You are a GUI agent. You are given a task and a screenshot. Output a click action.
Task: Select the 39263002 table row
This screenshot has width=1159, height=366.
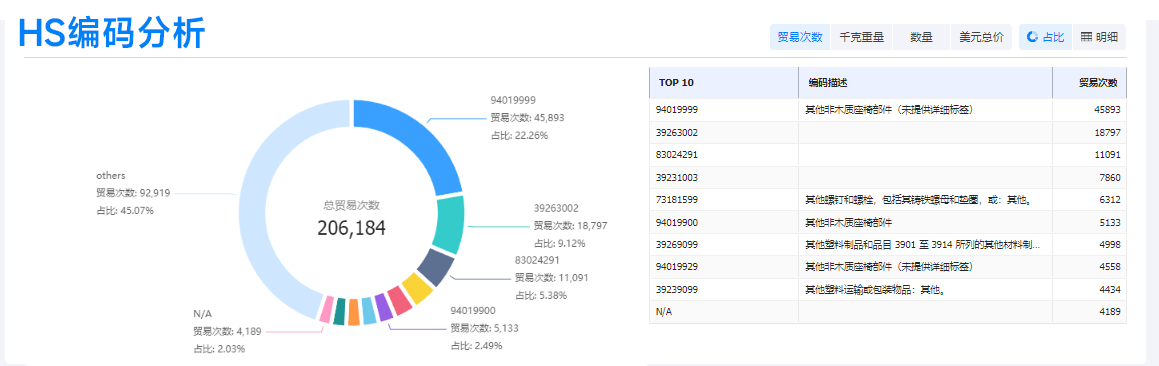(x=888, y=132)
